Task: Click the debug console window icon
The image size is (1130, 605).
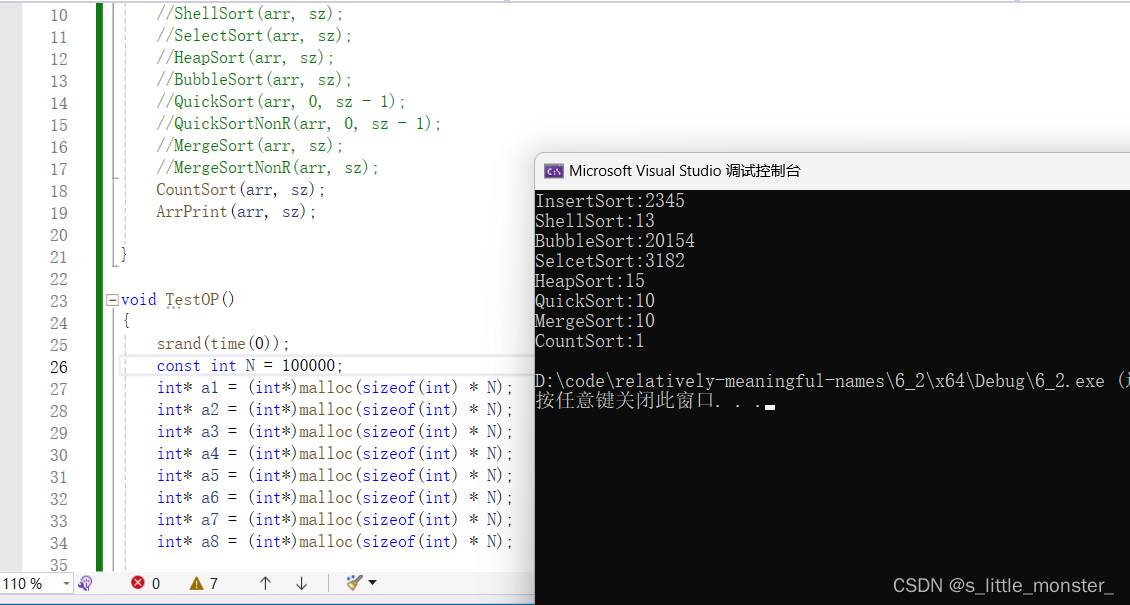Action: [x=553, y=171]
